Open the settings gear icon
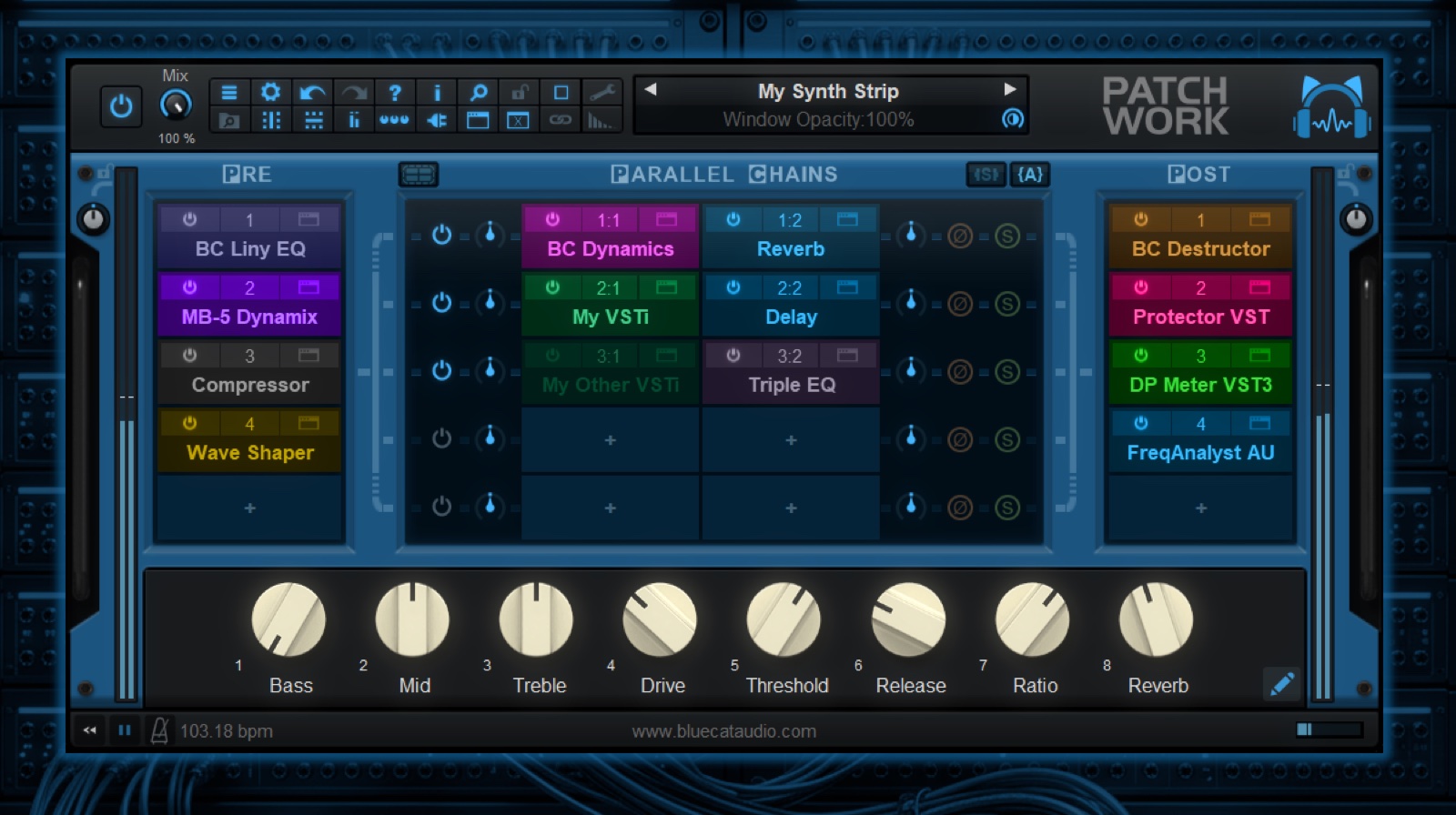This screenshot has width=1456, height=815. (x=270, y=92)
